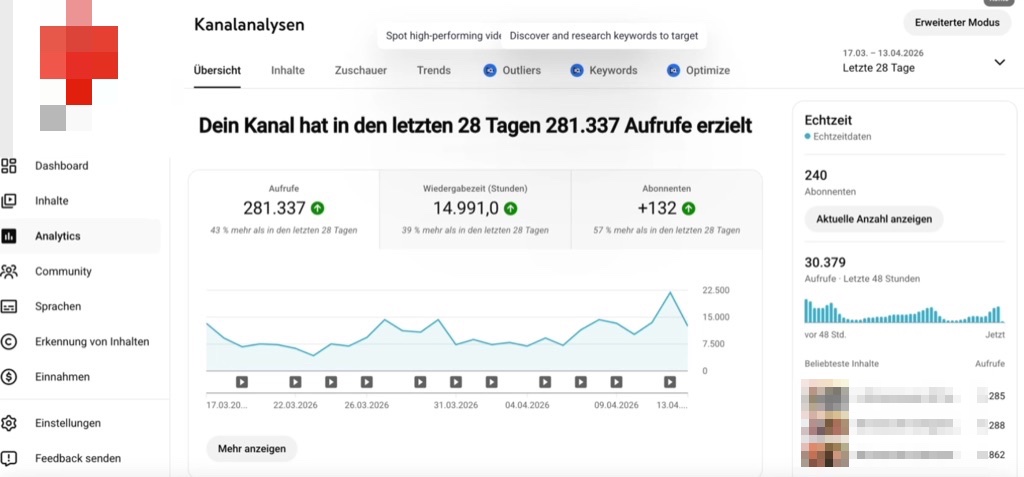Switch to the Inhalte tab
The width and height of the screenshot is (1024, 477).
pyautogui.click(x=288, y=71)
